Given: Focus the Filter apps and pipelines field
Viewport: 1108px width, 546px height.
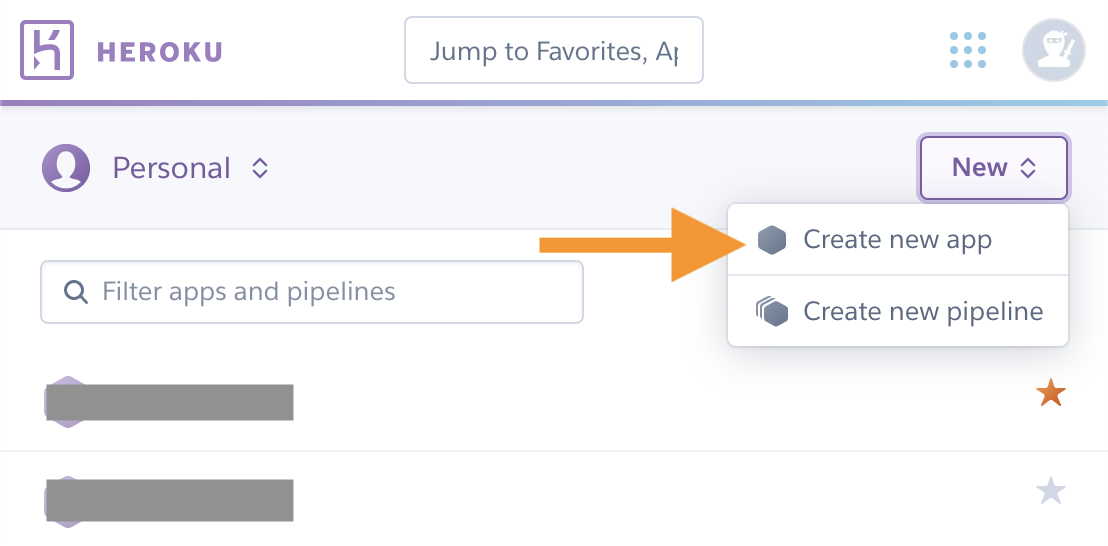Looking at the screenshot, I should [312, 292].
